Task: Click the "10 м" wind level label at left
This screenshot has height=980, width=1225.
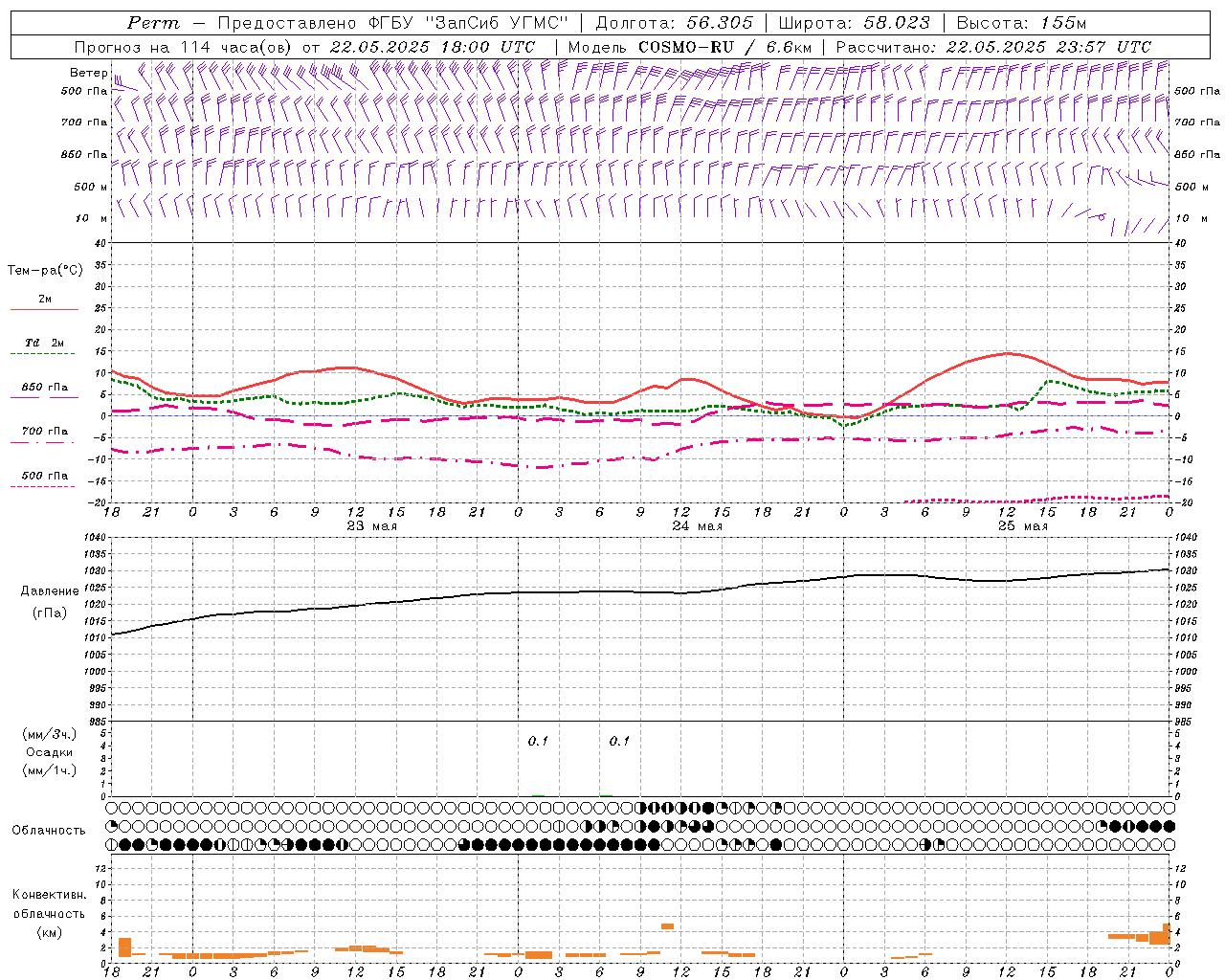Action: (x=92, y=218)
